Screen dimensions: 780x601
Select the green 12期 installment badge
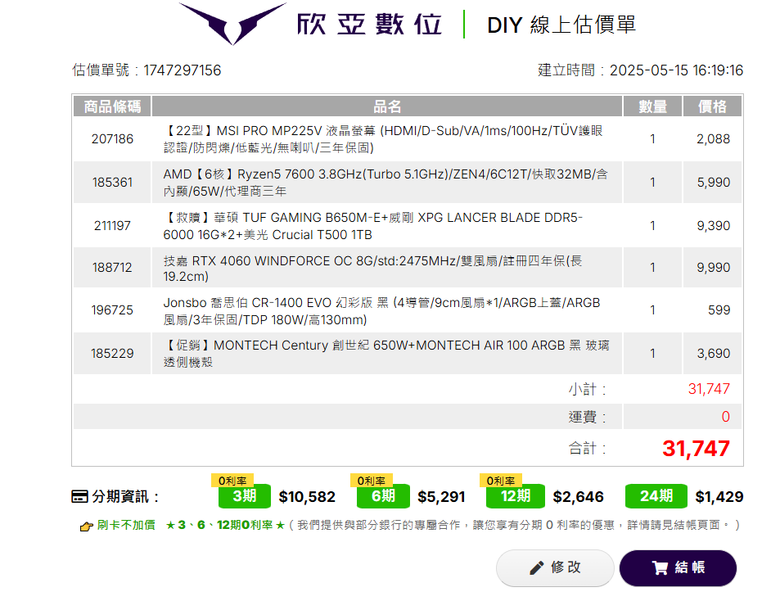(515, 496)
